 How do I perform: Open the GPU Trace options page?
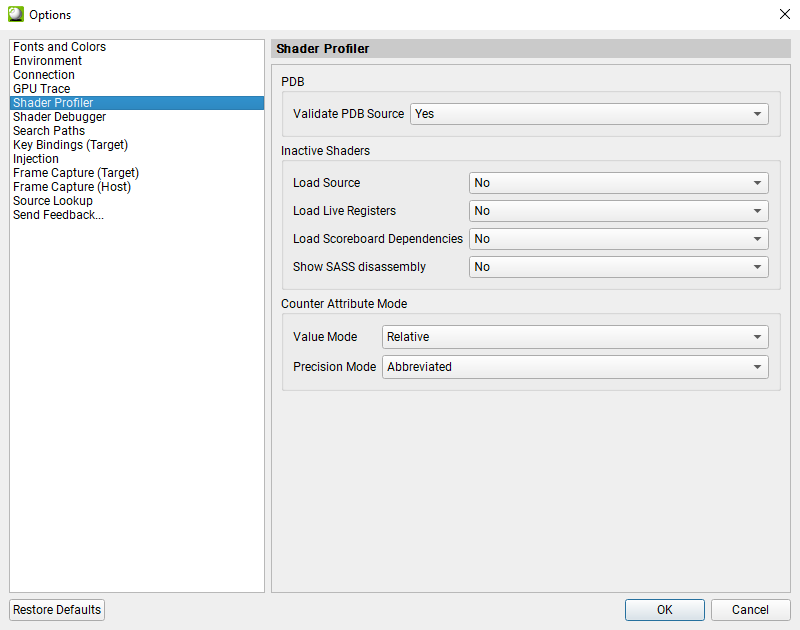click(41, 88)
